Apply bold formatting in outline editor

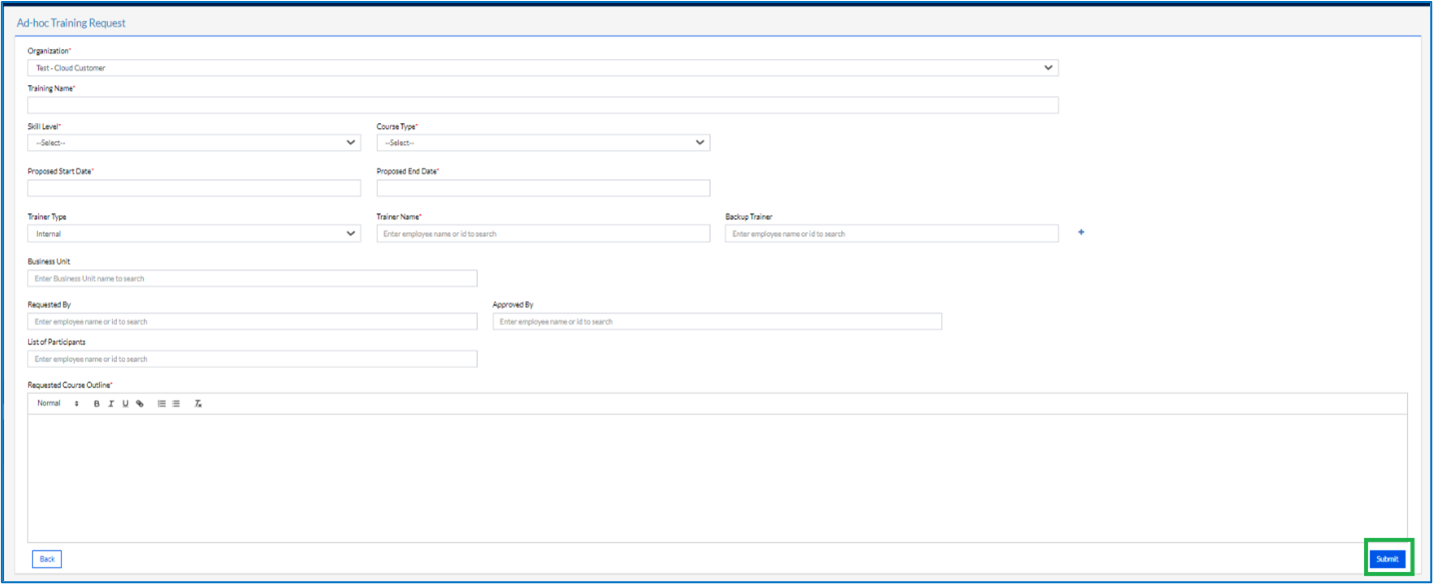pyautogui.click(x=97, y=404)
